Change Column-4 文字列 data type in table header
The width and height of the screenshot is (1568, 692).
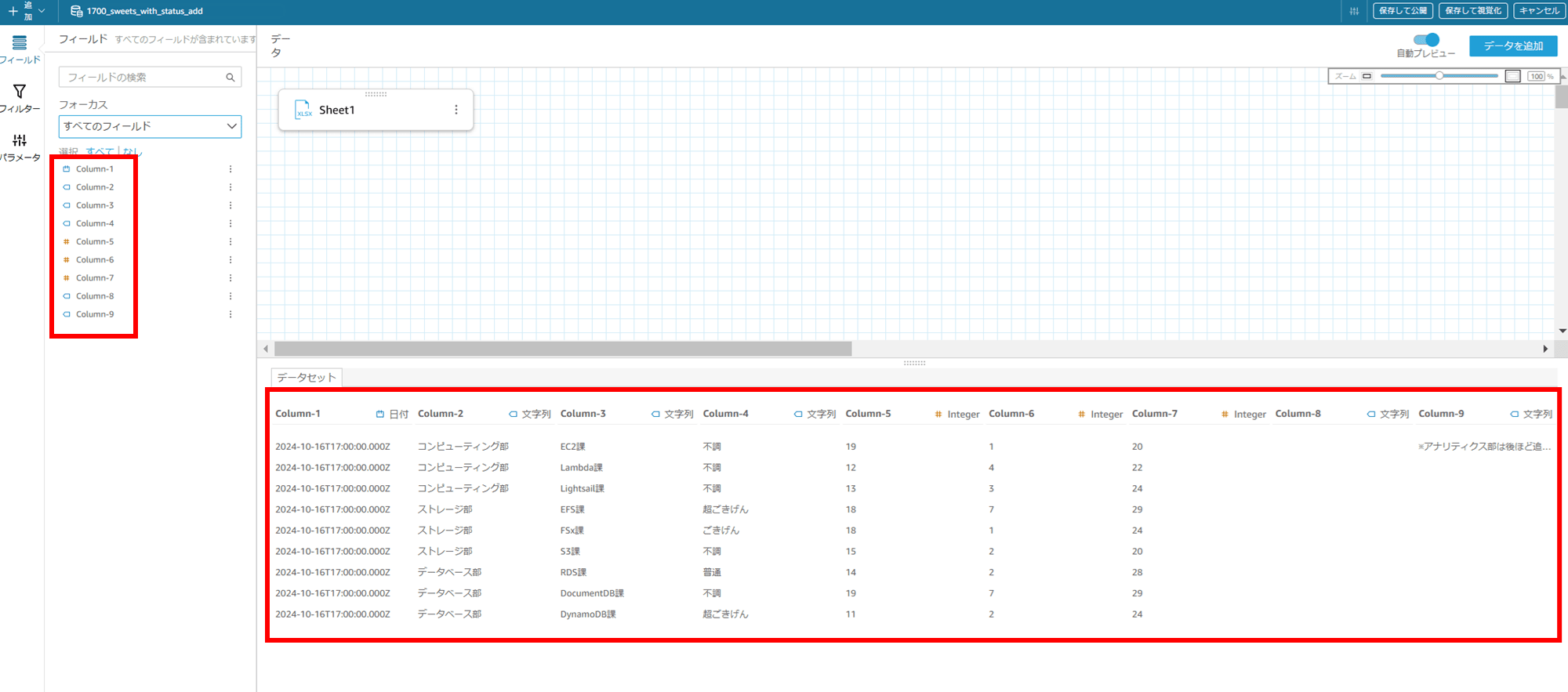[815, 414]
